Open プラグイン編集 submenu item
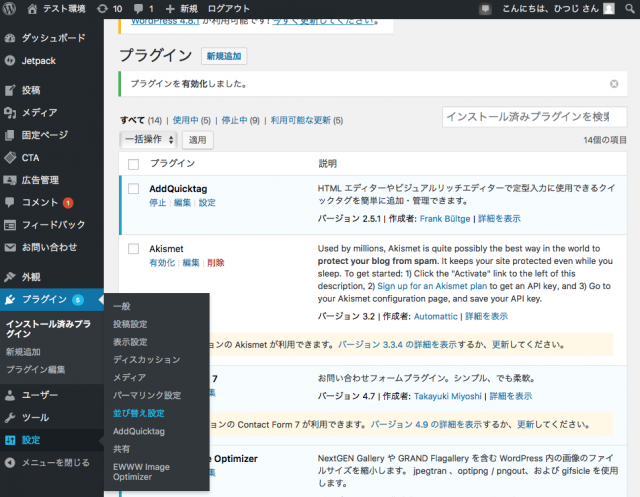640x497 pixels. 36,370
